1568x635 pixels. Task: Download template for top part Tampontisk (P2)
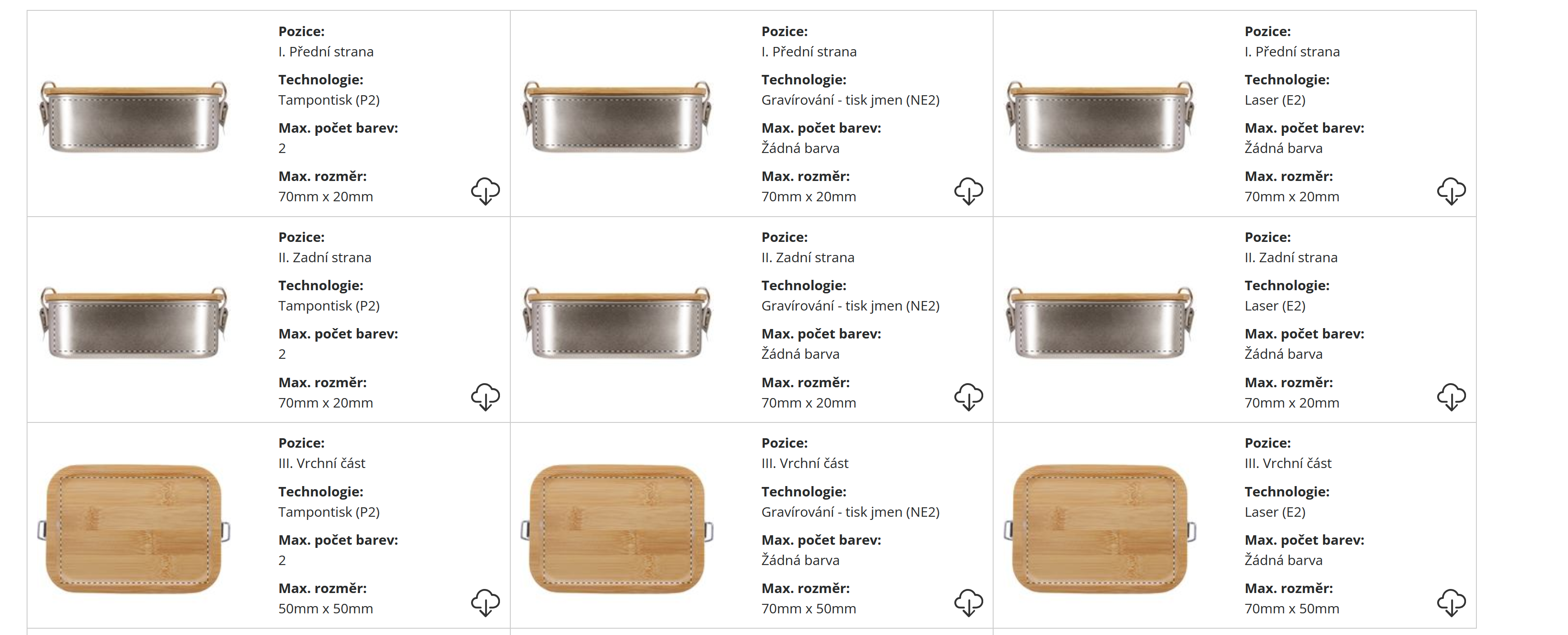[485, 603]
